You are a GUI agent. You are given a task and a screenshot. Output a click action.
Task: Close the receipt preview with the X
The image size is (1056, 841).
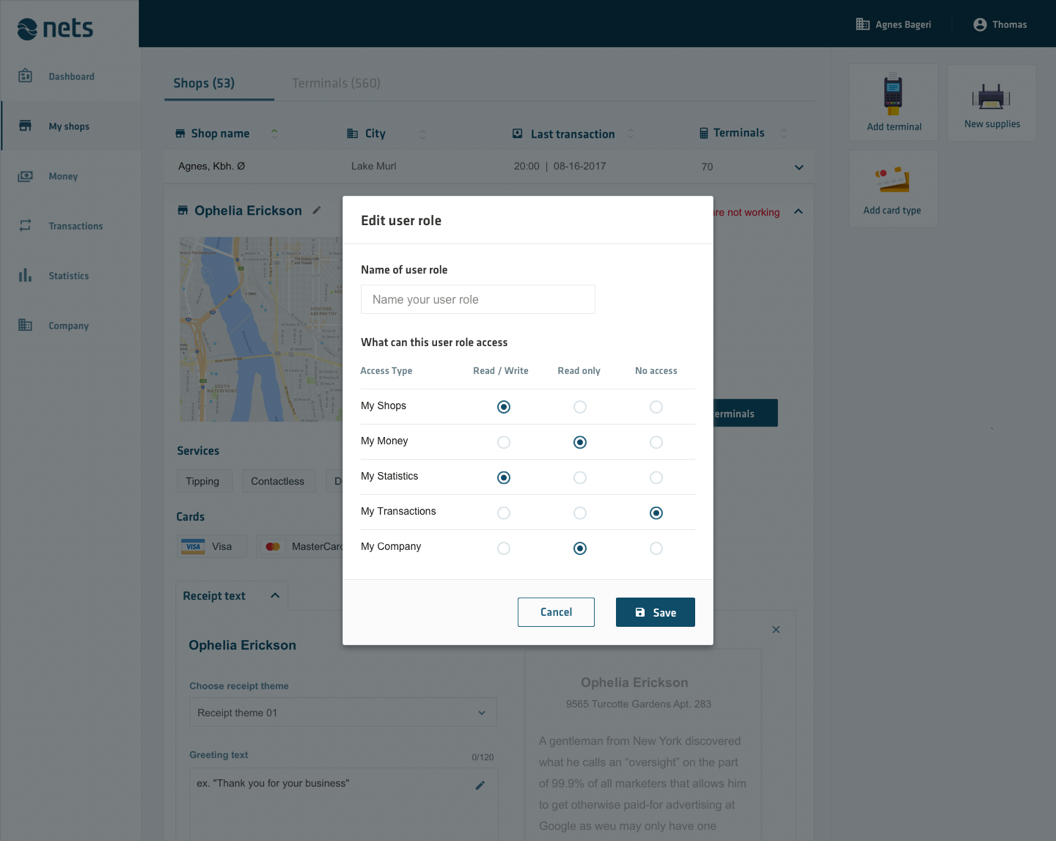click(776, 630)
